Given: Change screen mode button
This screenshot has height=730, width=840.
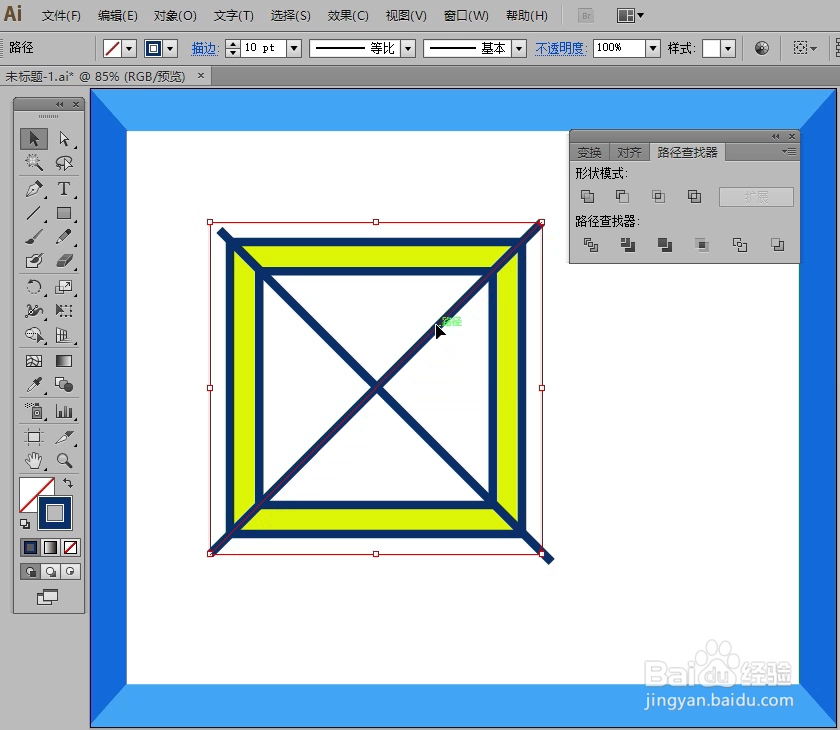Looking at the screenshot, I should (48, 597).
